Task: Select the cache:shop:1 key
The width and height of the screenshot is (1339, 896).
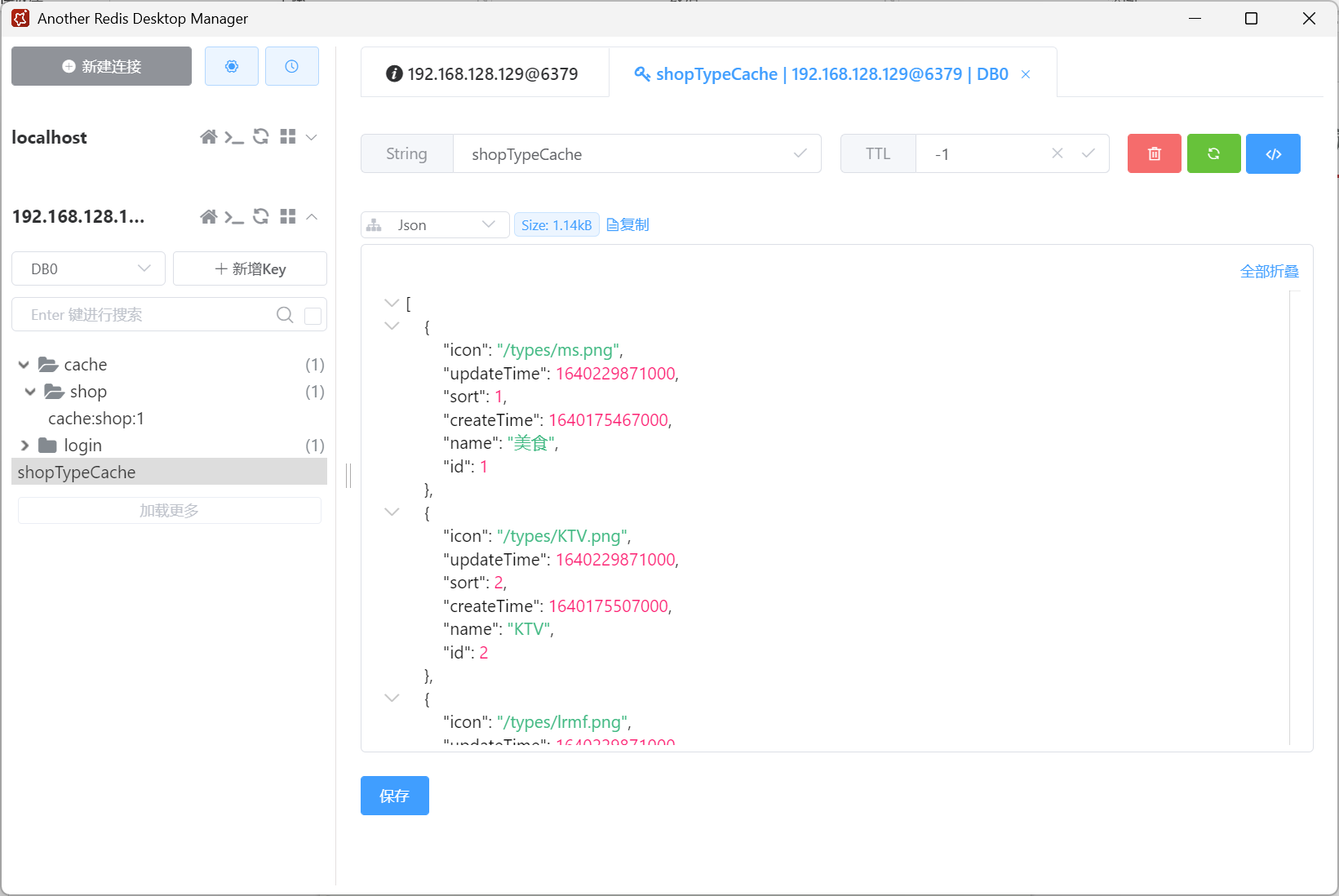Action: (96, 419)
